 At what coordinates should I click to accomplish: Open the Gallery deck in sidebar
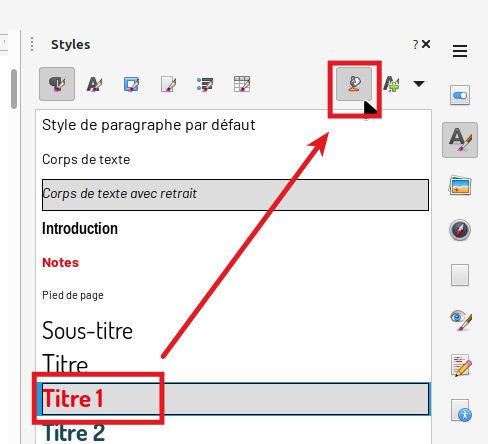coord(460,185)
